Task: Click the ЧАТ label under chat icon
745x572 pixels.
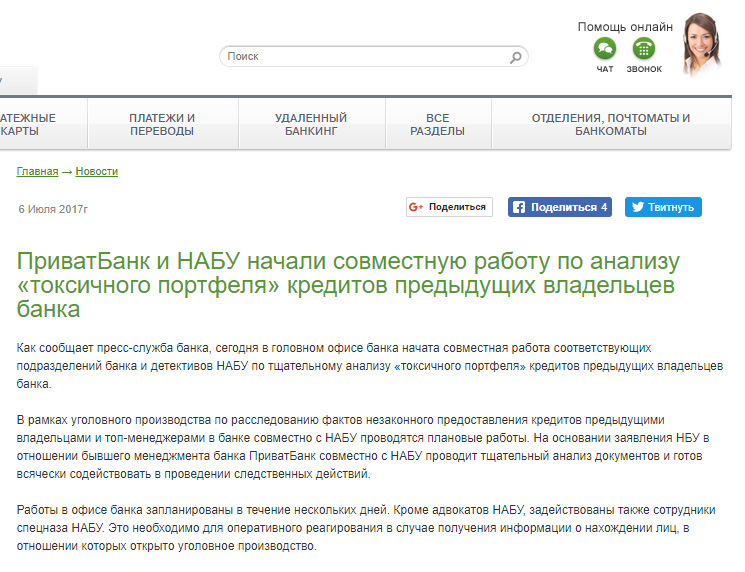Action: [x=605, y=69]
